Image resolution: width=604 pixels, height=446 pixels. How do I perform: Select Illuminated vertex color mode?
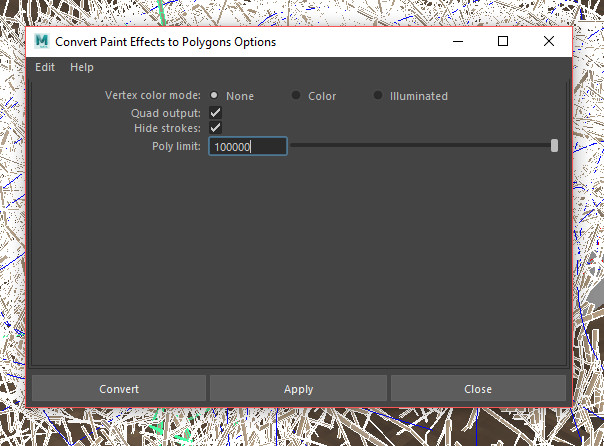378,95
